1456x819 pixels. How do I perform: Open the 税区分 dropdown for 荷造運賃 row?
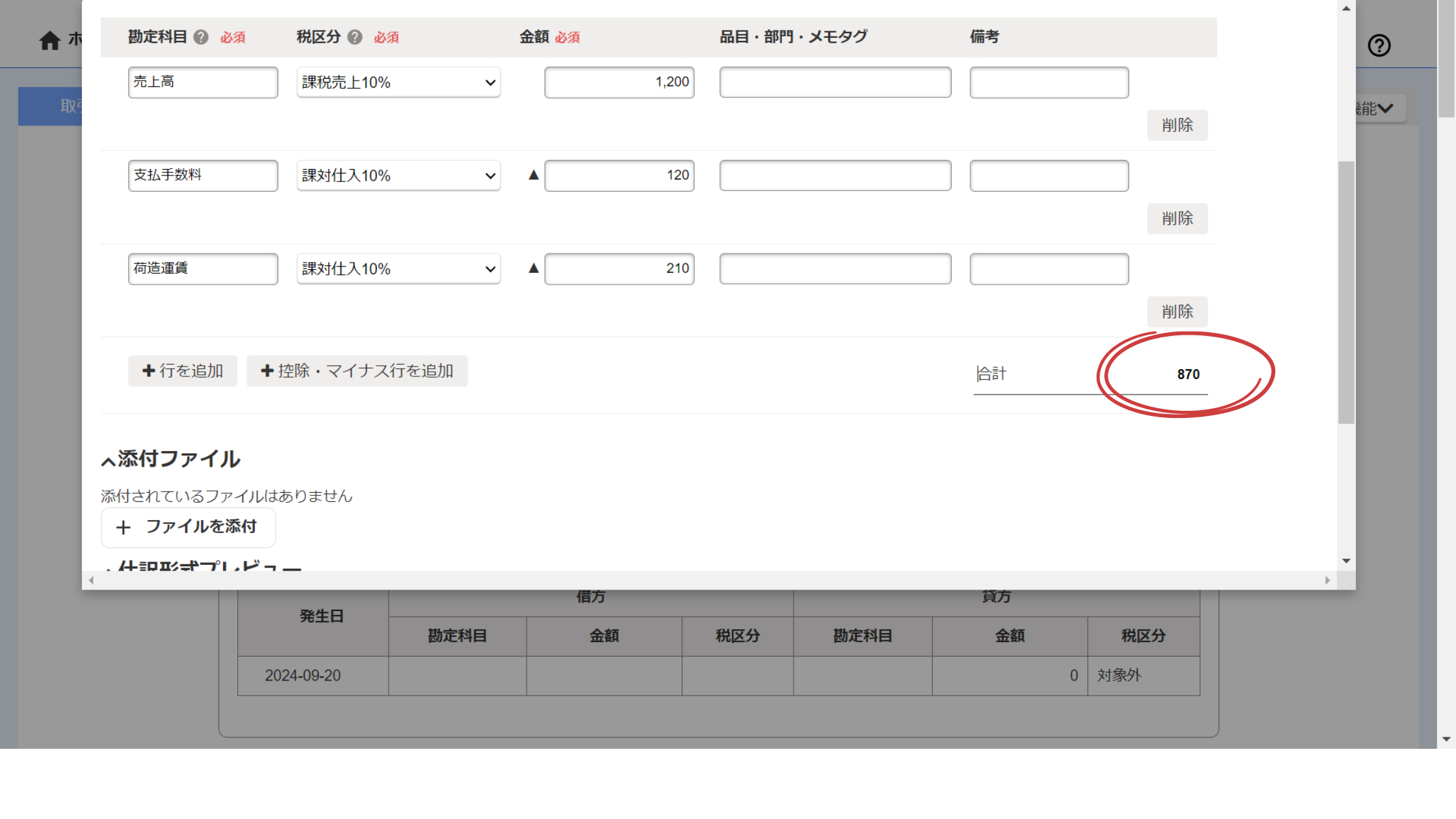pyautogui.click(x=398, y=268)
